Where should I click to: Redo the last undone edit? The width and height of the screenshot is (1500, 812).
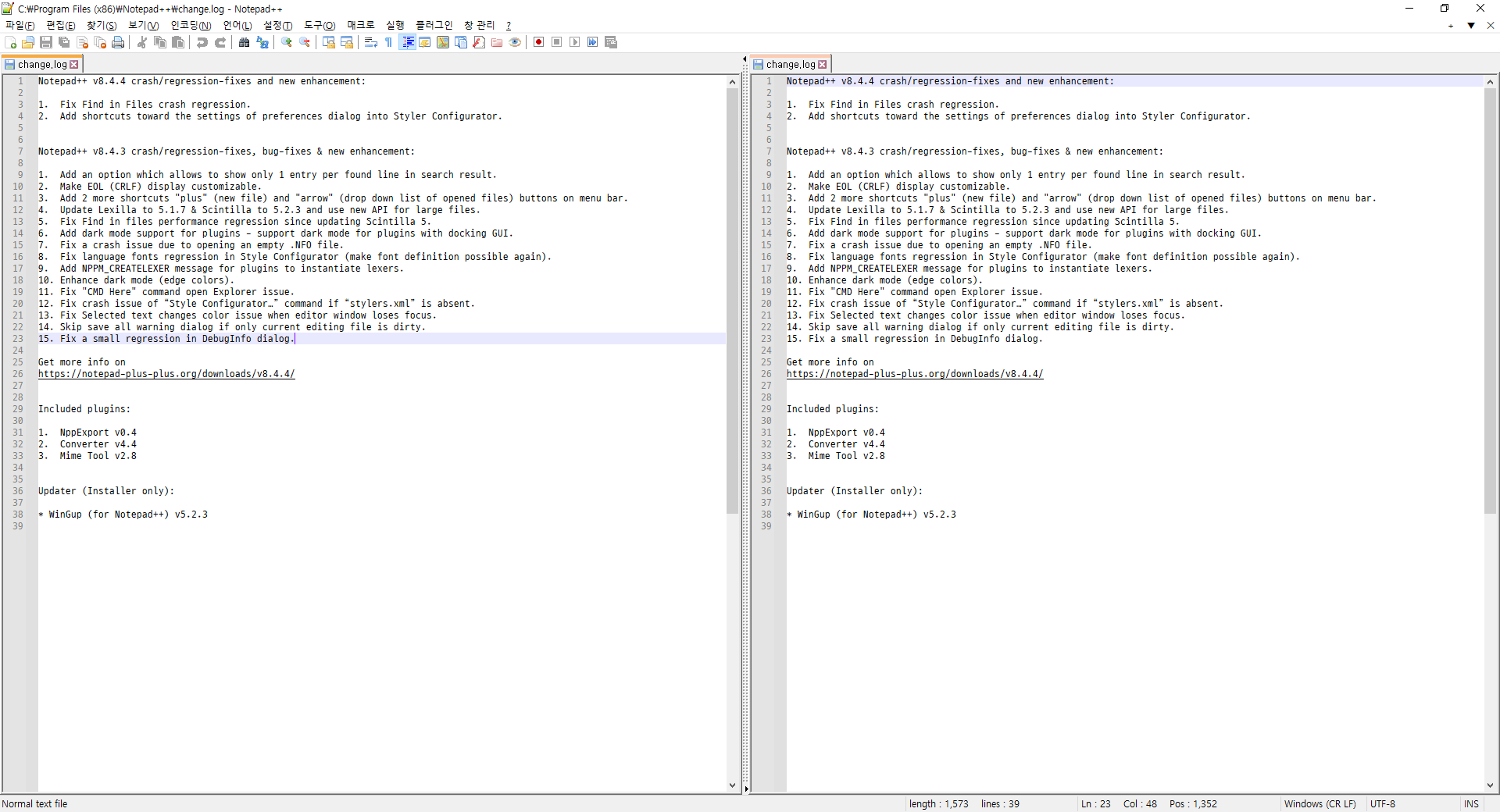point(220,42)
